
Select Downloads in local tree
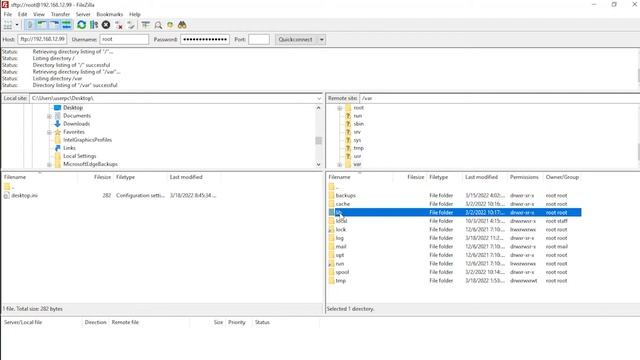tap(76, 124)
